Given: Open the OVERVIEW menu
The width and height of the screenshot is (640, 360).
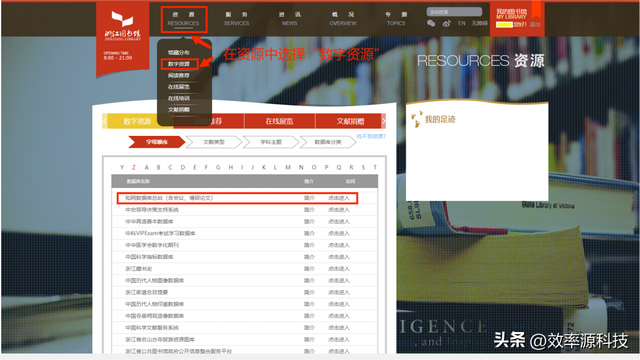Looking at the screenshot, I should tap(343, 19).
